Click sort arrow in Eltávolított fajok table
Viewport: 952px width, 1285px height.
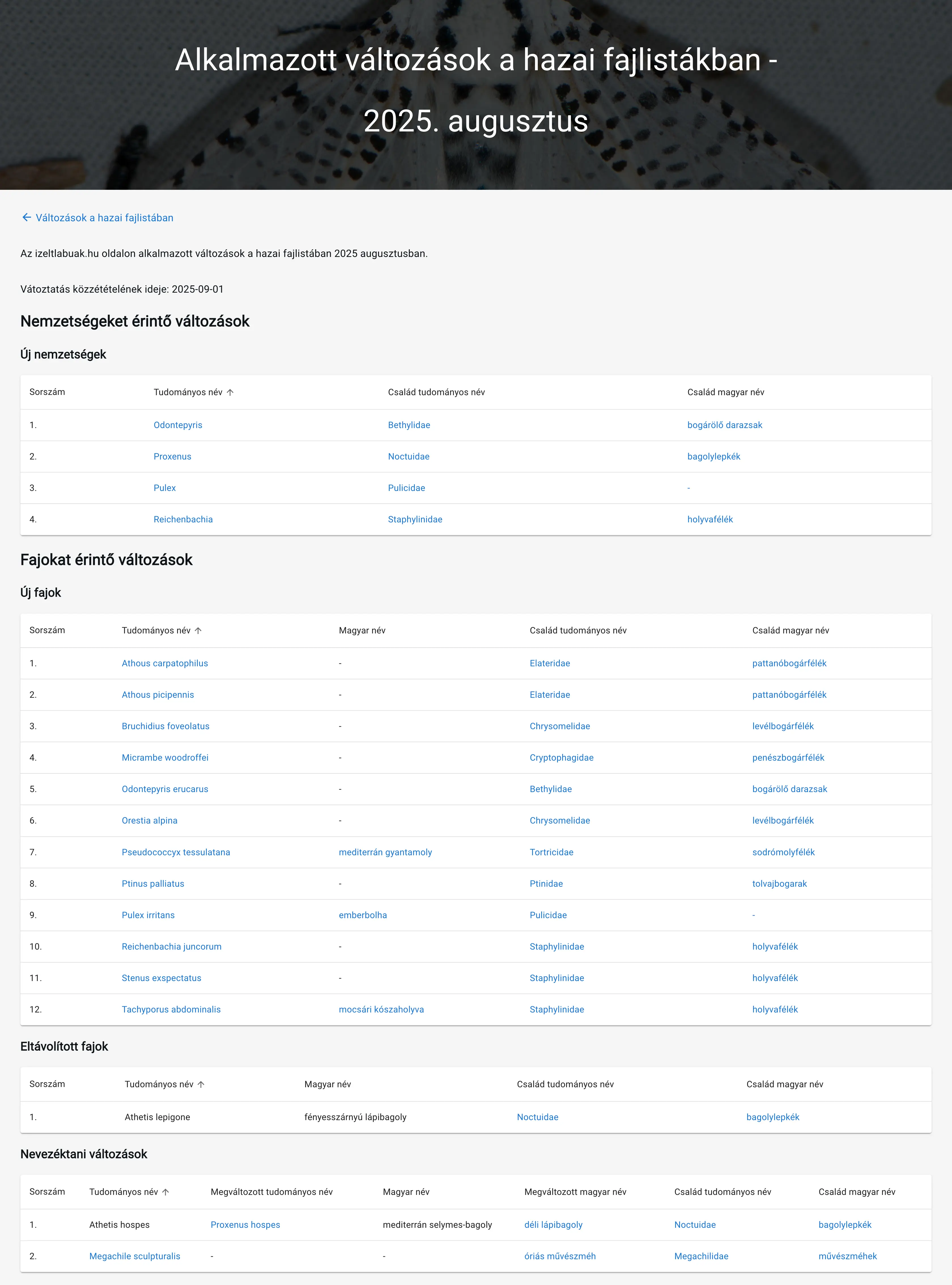[x=201, y=1084]
